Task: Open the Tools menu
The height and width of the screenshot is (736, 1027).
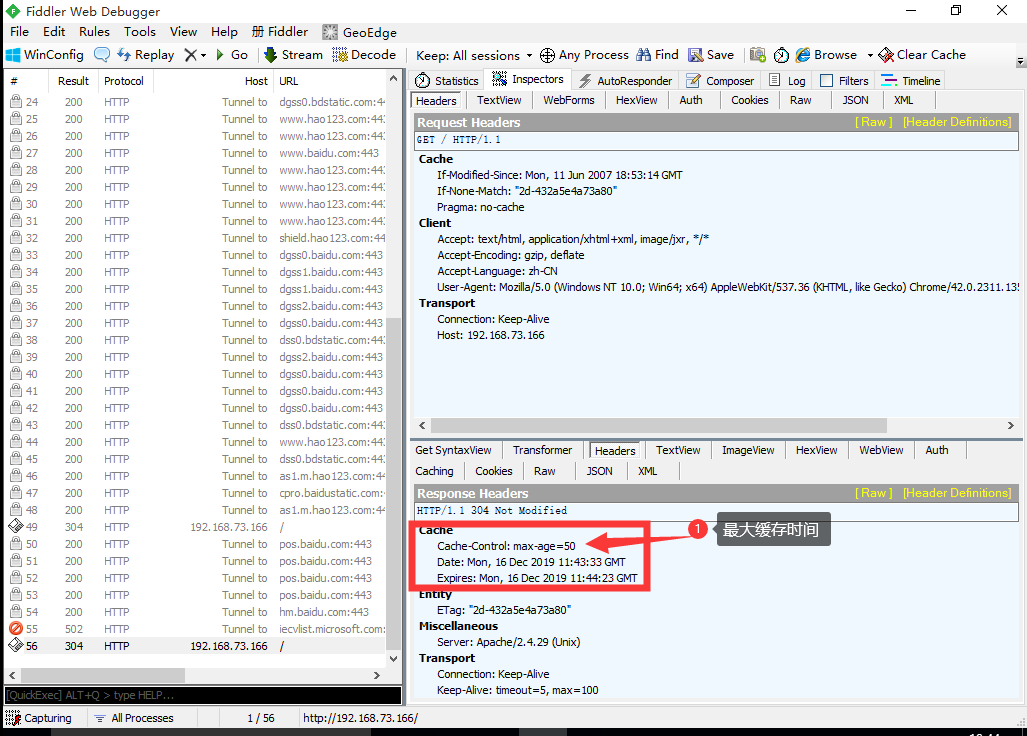Action: pos(140,31)
